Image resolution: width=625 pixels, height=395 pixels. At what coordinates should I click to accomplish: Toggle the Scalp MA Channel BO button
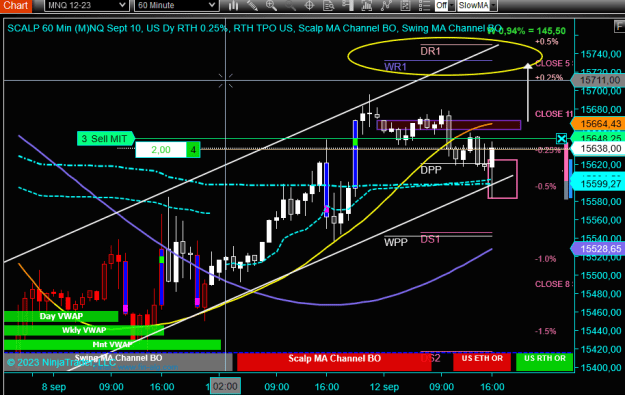(x=334, y=362)
